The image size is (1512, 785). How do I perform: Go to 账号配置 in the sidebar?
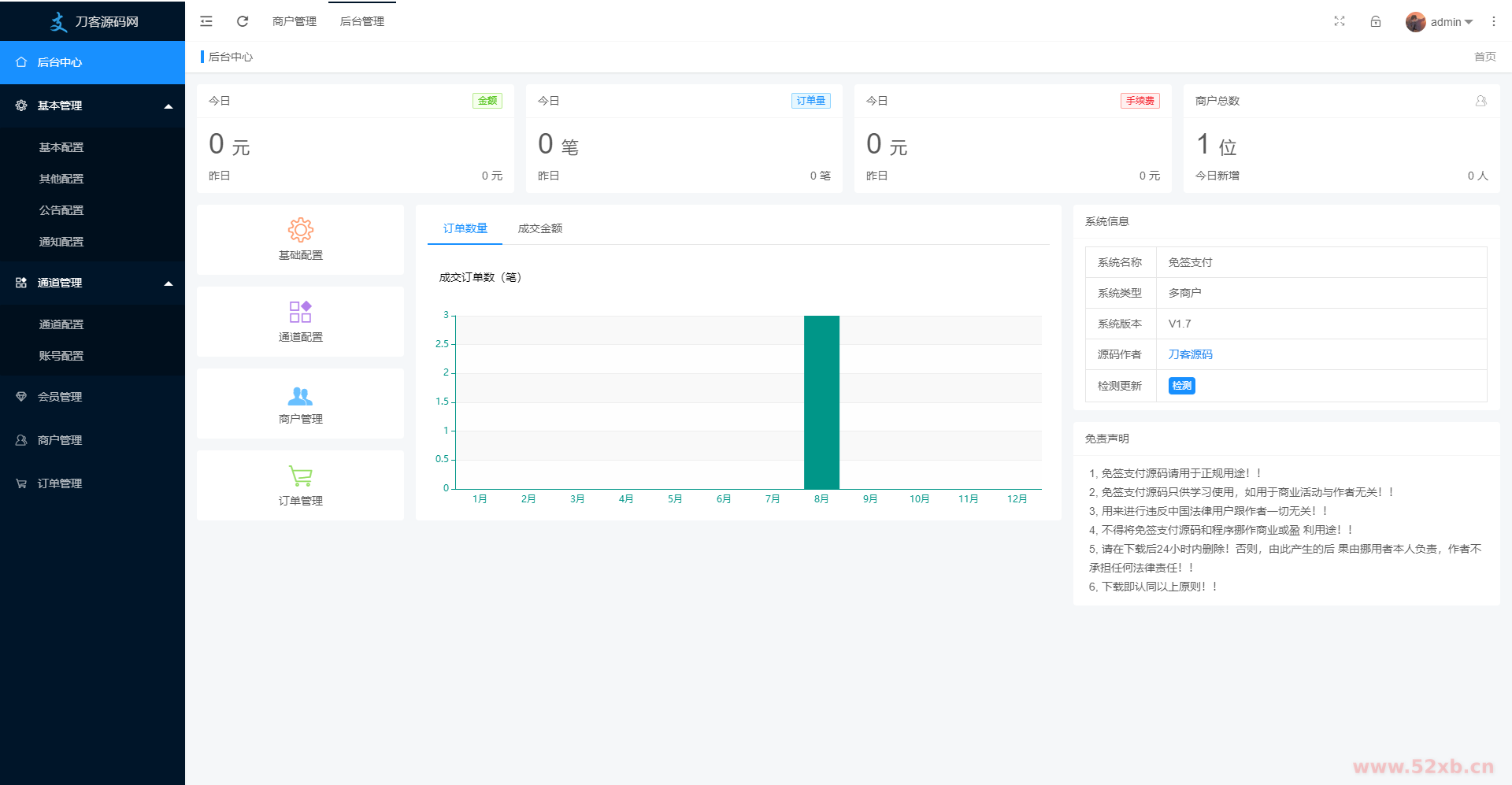[61, 356]
